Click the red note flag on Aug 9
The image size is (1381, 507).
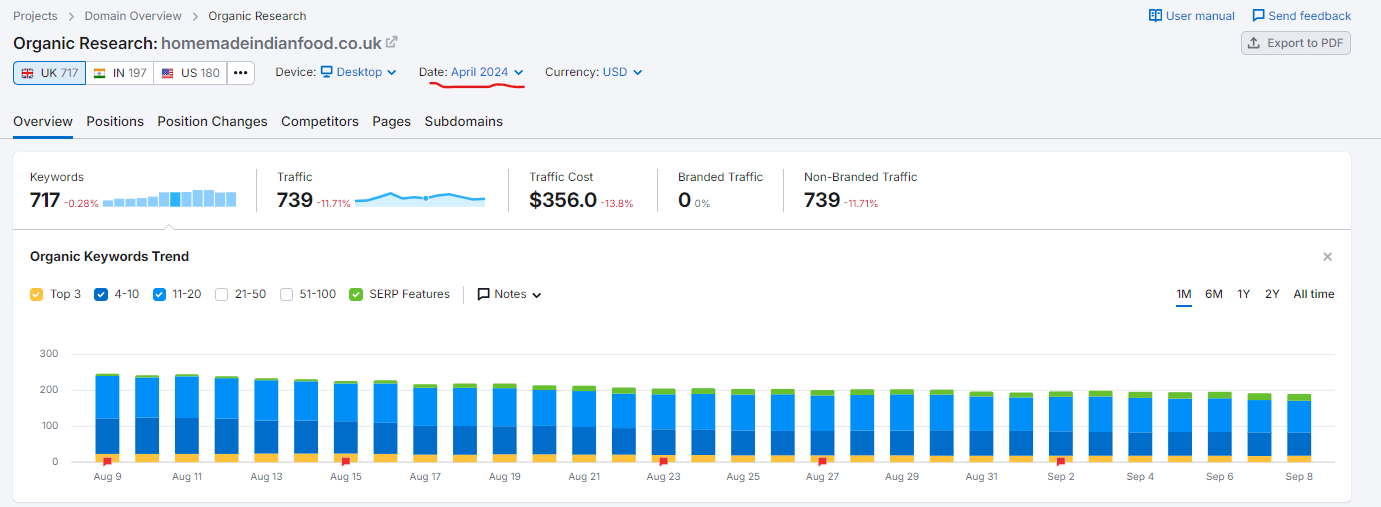pyautogui.click(x=107, y=462)
